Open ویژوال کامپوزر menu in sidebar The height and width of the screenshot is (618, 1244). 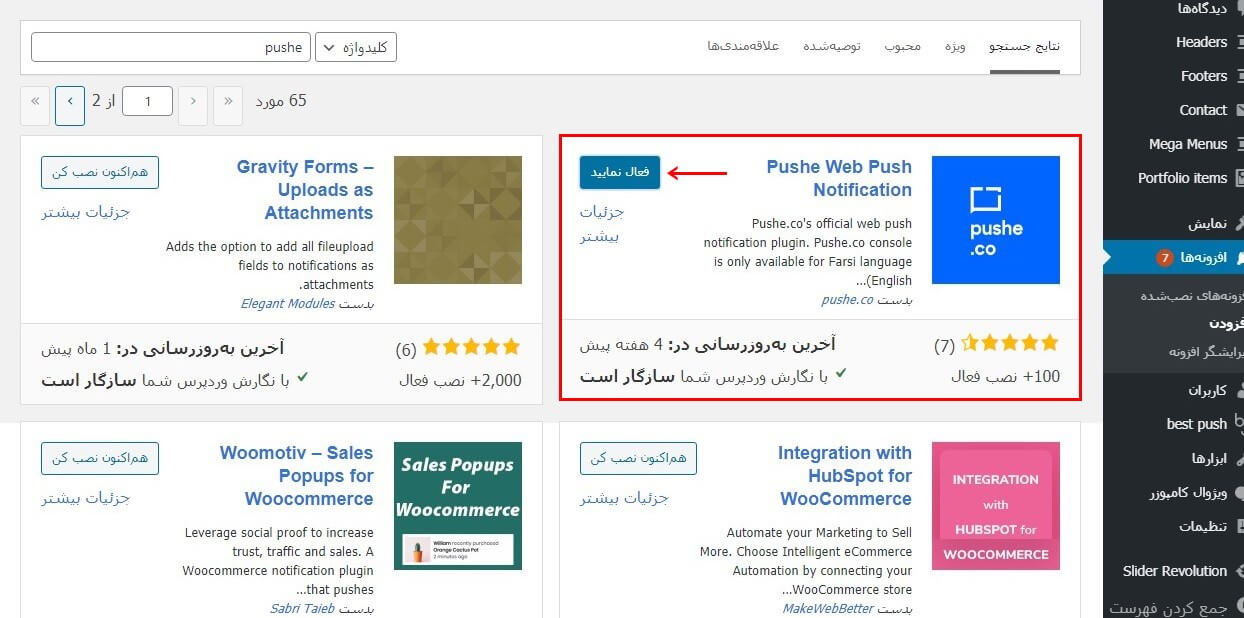pos(1188,492)
